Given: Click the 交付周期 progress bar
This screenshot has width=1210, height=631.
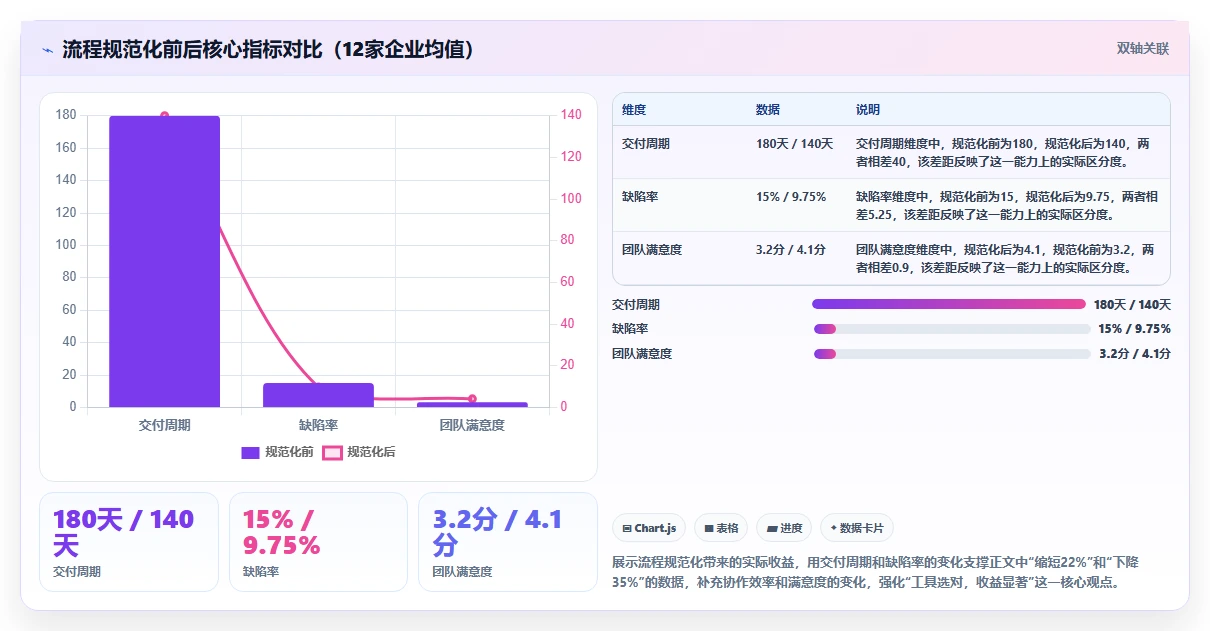Looking at the screenshot, I should (x=951, y=304).
